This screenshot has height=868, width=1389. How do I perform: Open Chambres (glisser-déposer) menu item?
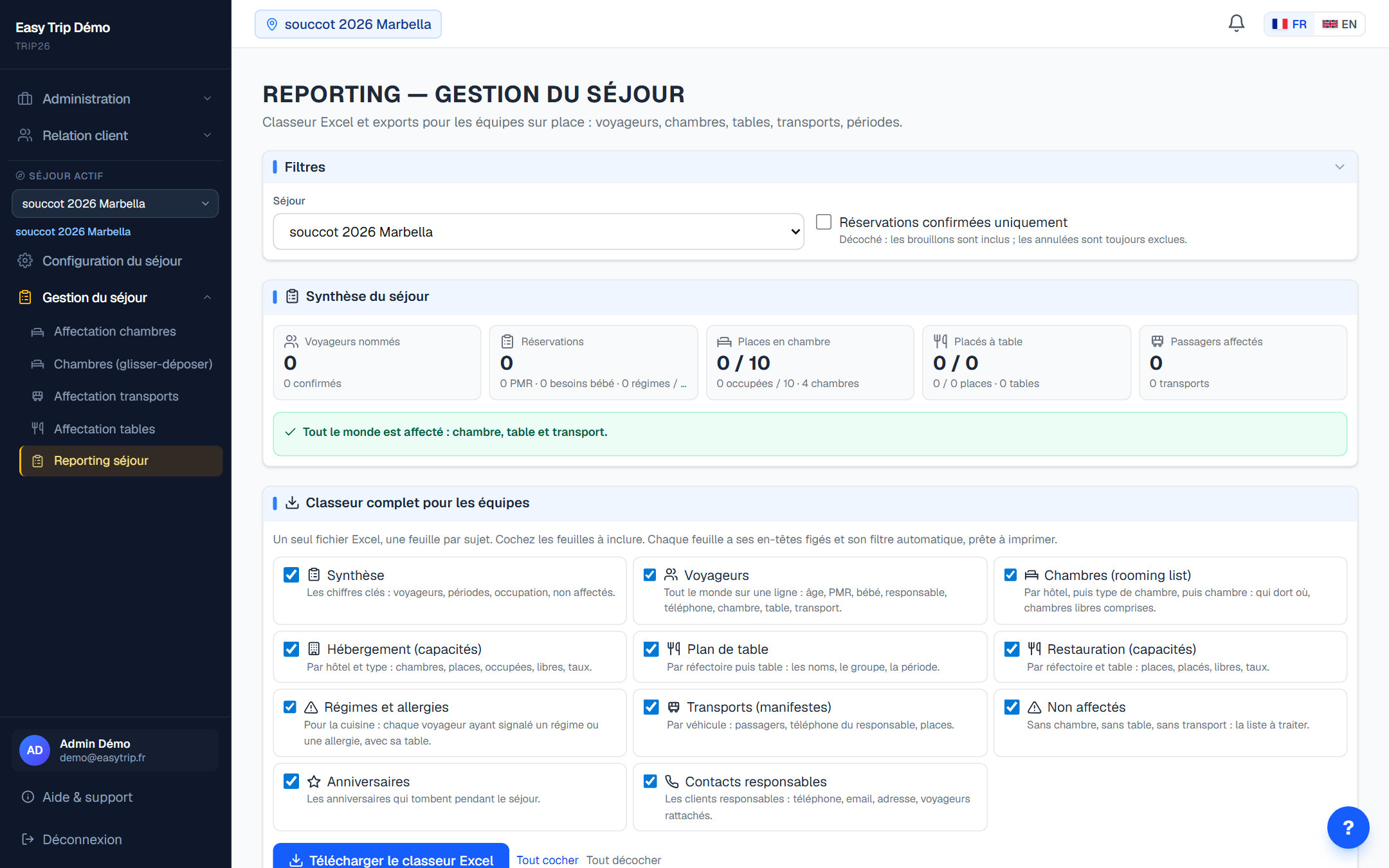(121, 364)
